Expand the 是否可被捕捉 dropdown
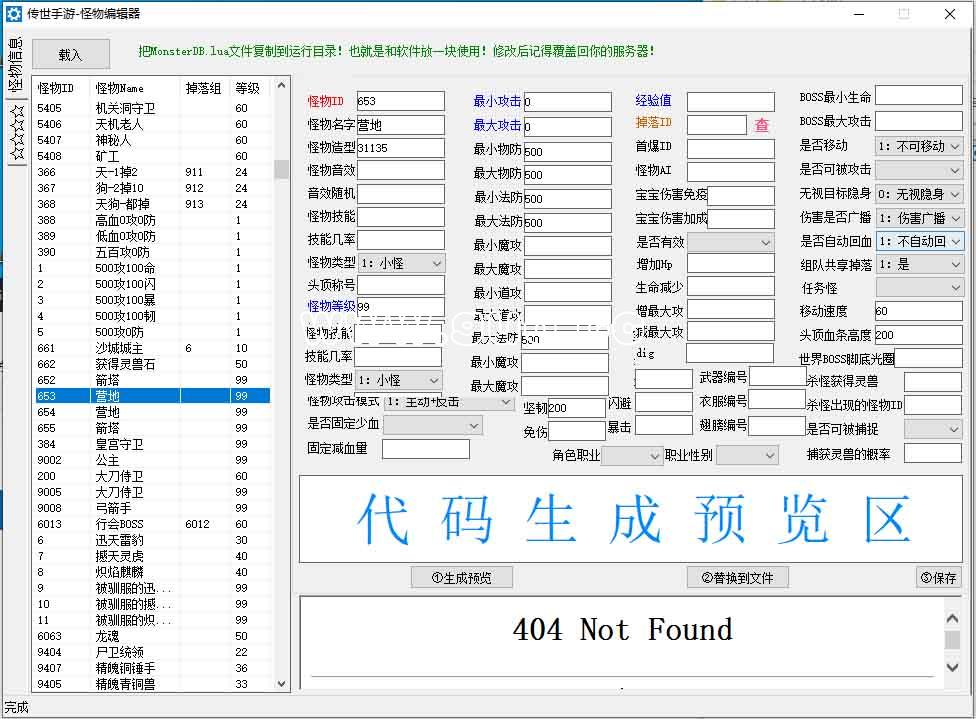This screenshot has height=719, width=976. click(932, 429)
